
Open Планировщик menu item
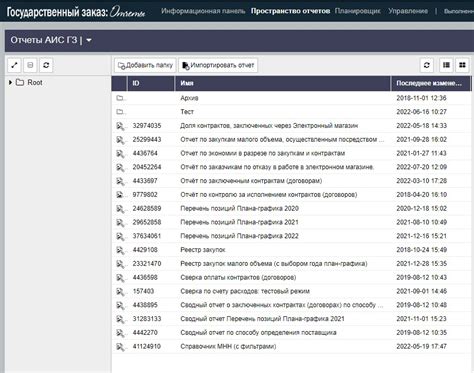357,11
